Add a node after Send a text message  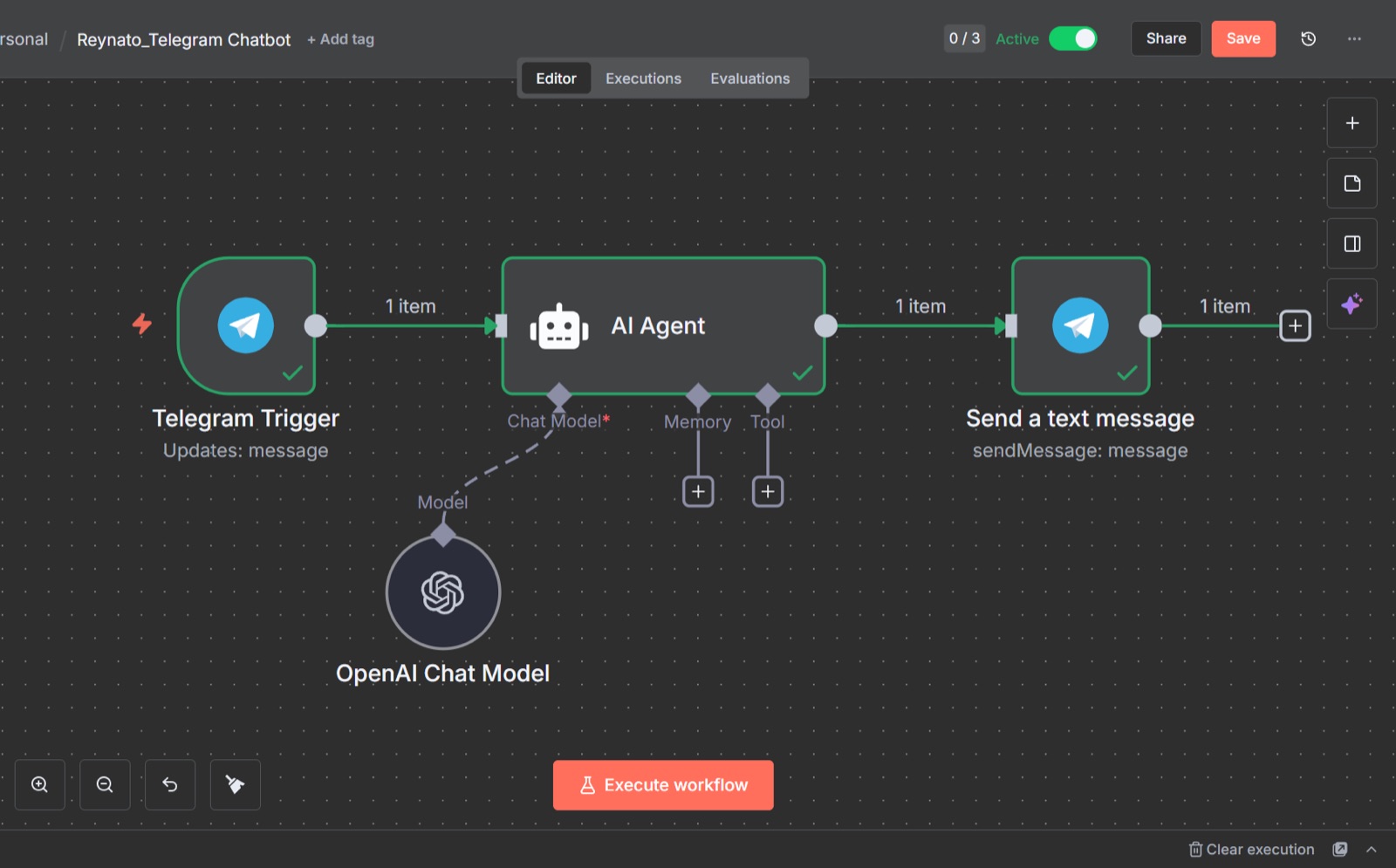click(x=1296, y=326)
